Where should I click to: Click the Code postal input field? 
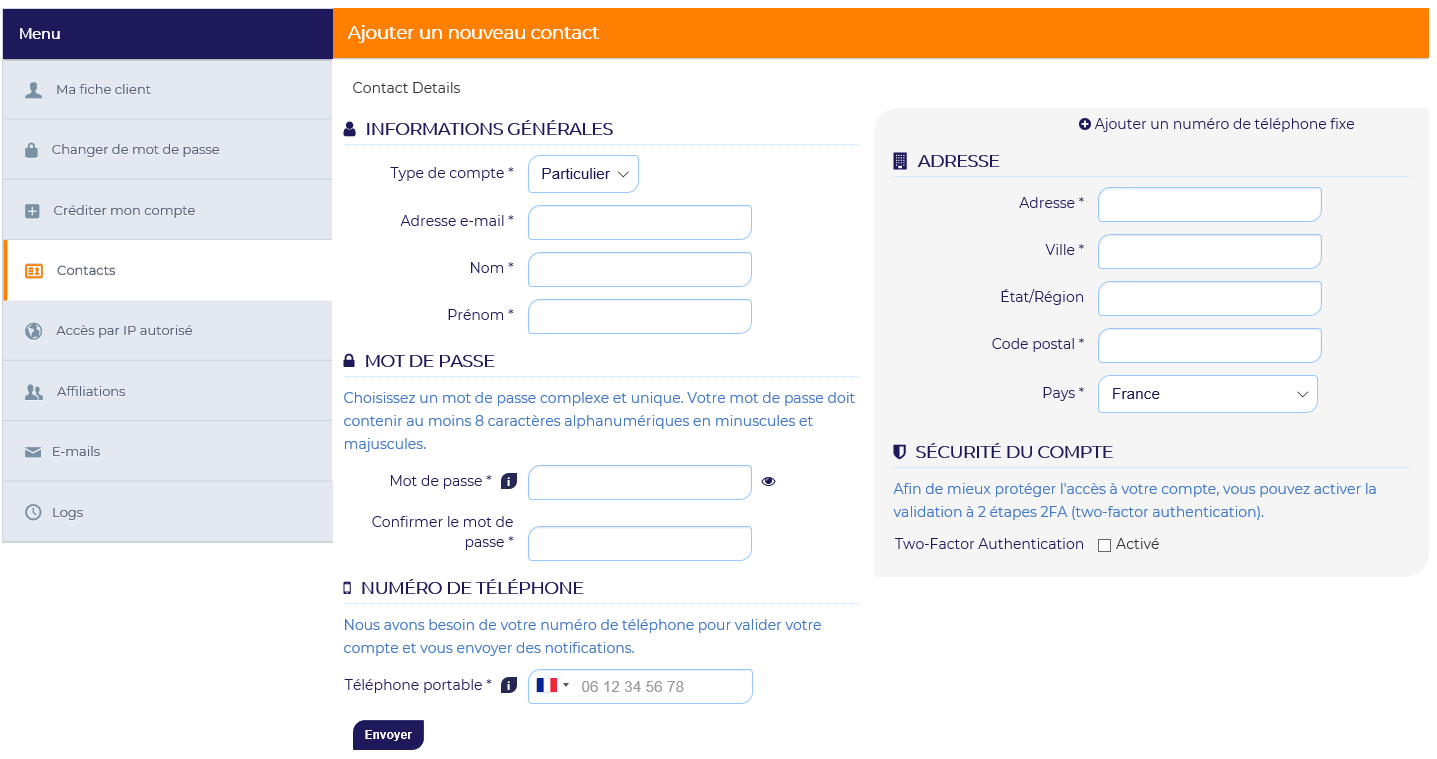point(1209,345)
